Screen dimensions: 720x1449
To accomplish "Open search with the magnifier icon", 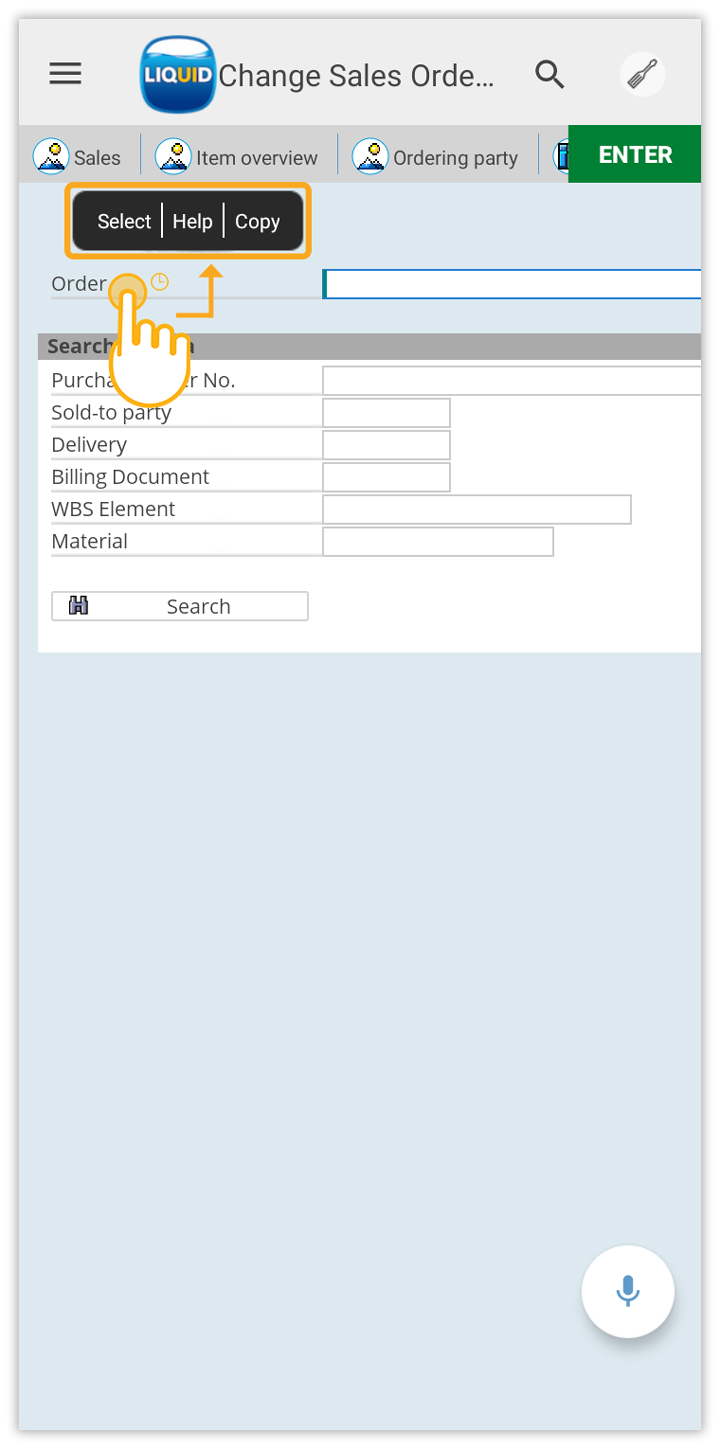I will click(550, 73).
